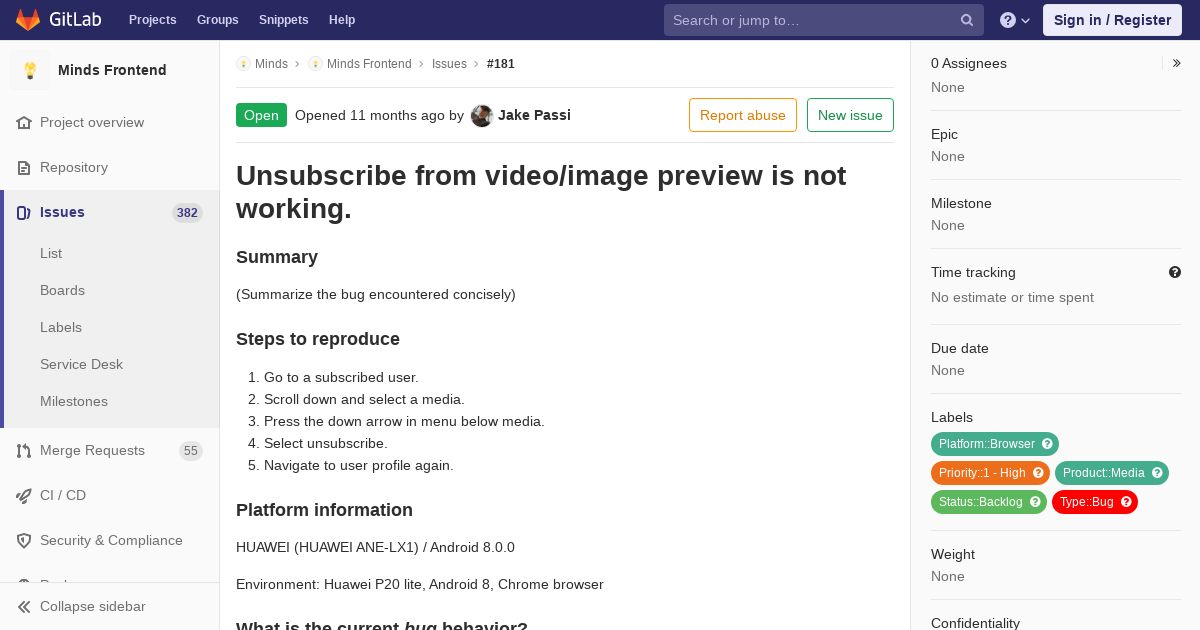
Task: Click help icon on Type::Bug label
Action: pos(1126,502)
